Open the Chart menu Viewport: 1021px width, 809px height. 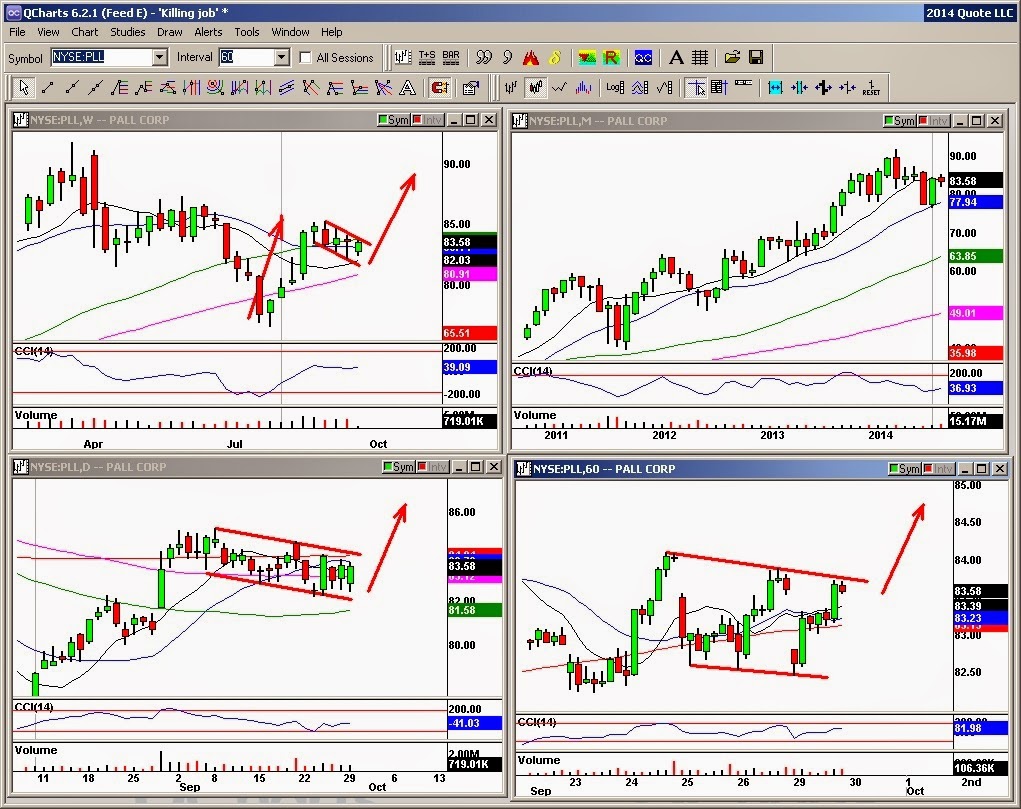click(x=85, y=32)
